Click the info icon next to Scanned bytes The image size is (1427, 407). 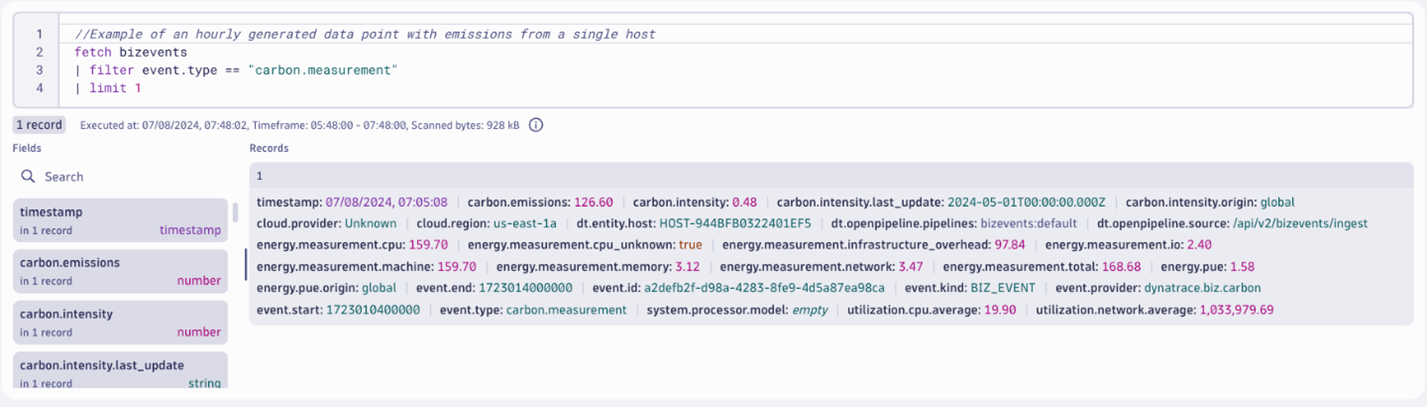coord(536,125)
